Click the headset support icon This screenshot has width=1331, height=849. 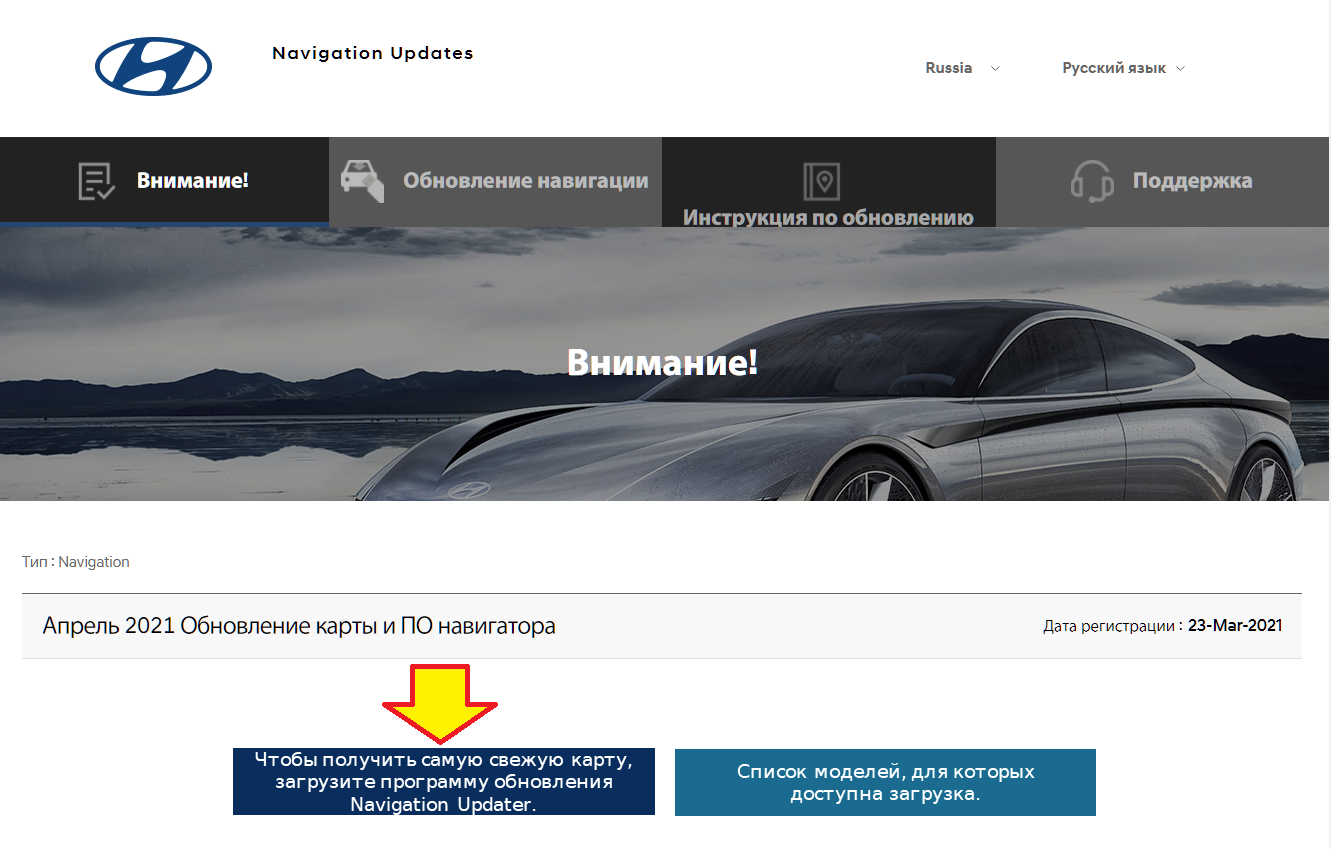[x=1092, y=181]
